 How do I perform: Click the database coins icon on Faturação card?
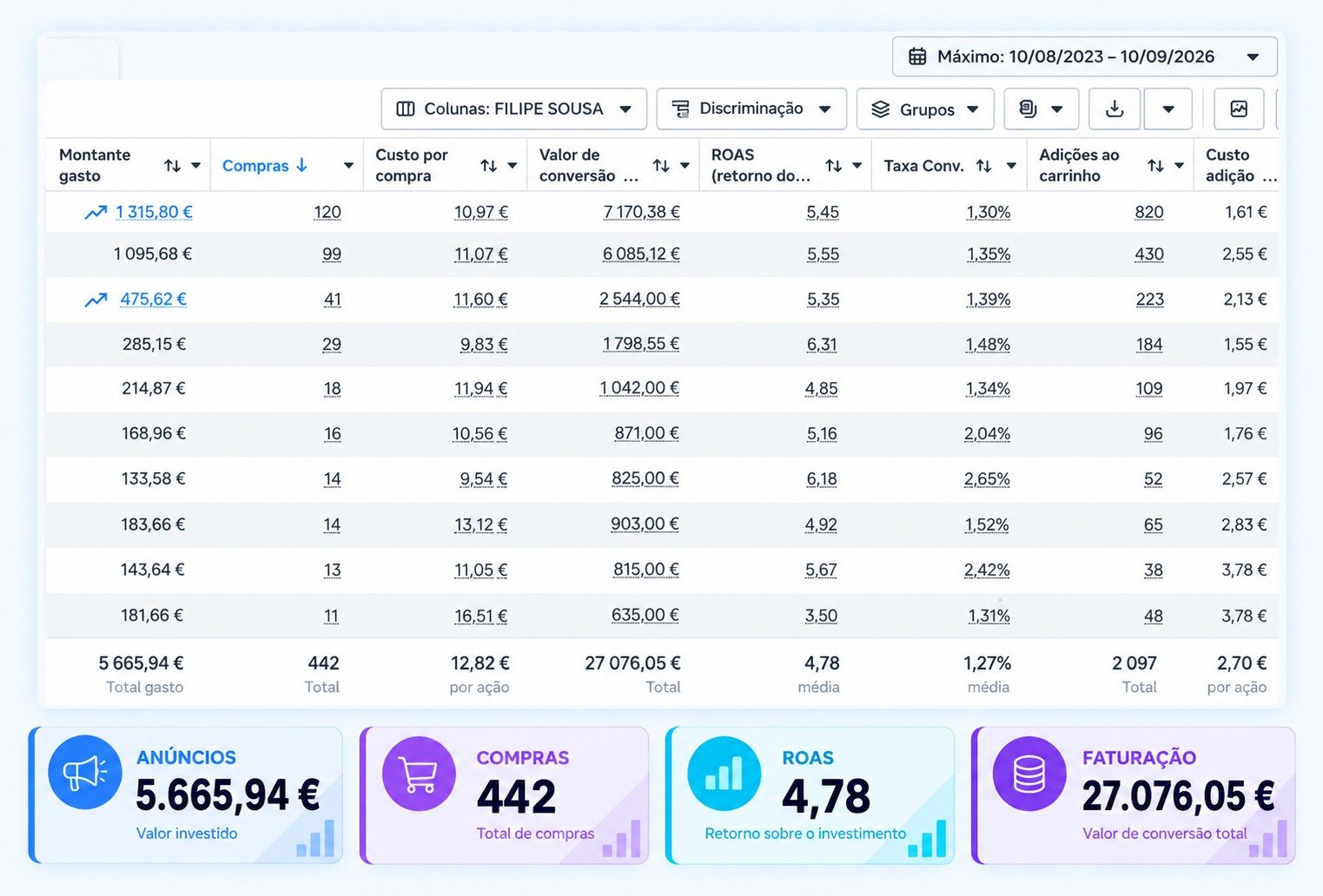tap(1029, 773)
